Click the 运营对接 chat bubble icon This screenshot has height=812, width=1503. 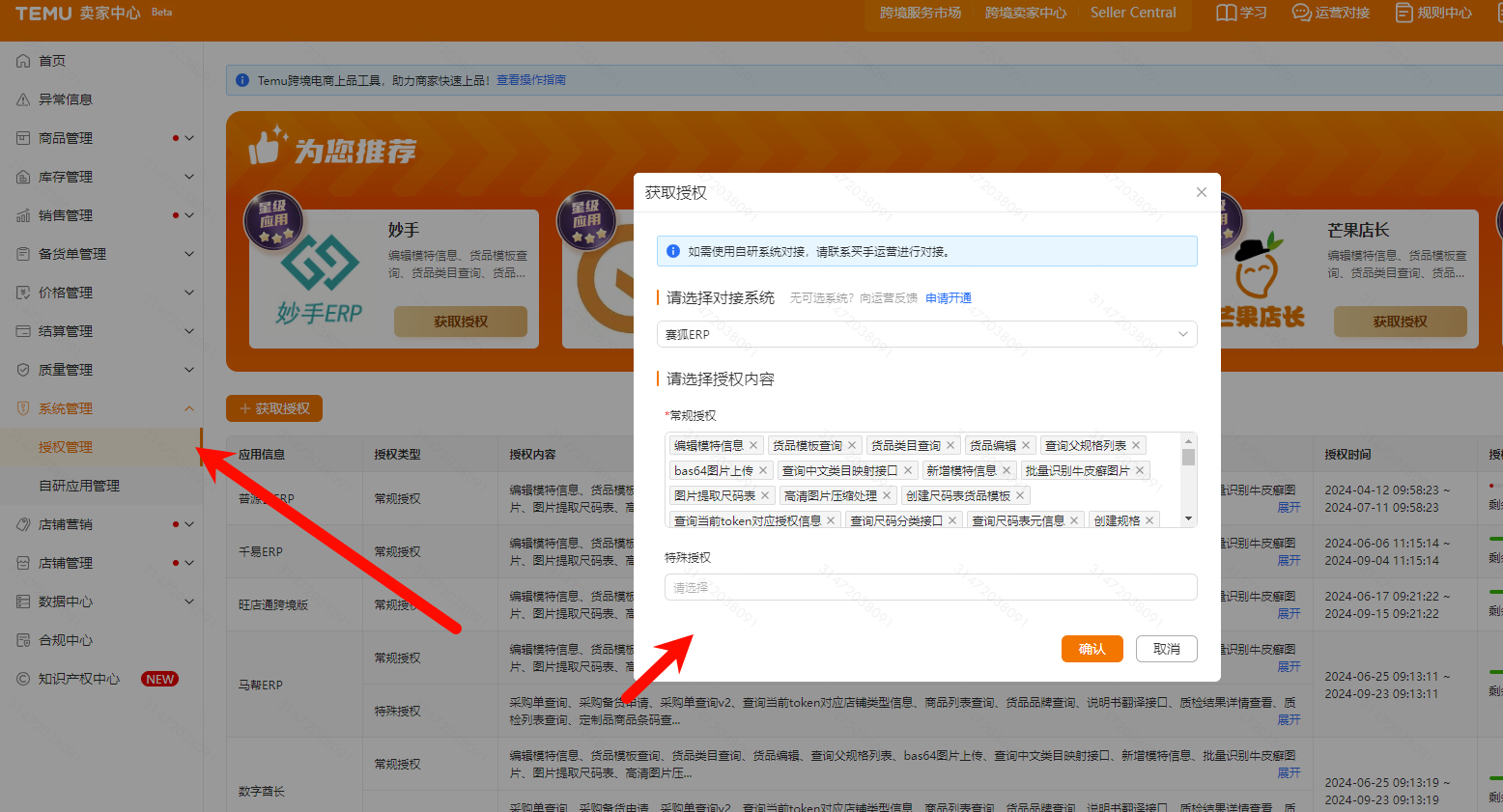[1302, 13]
